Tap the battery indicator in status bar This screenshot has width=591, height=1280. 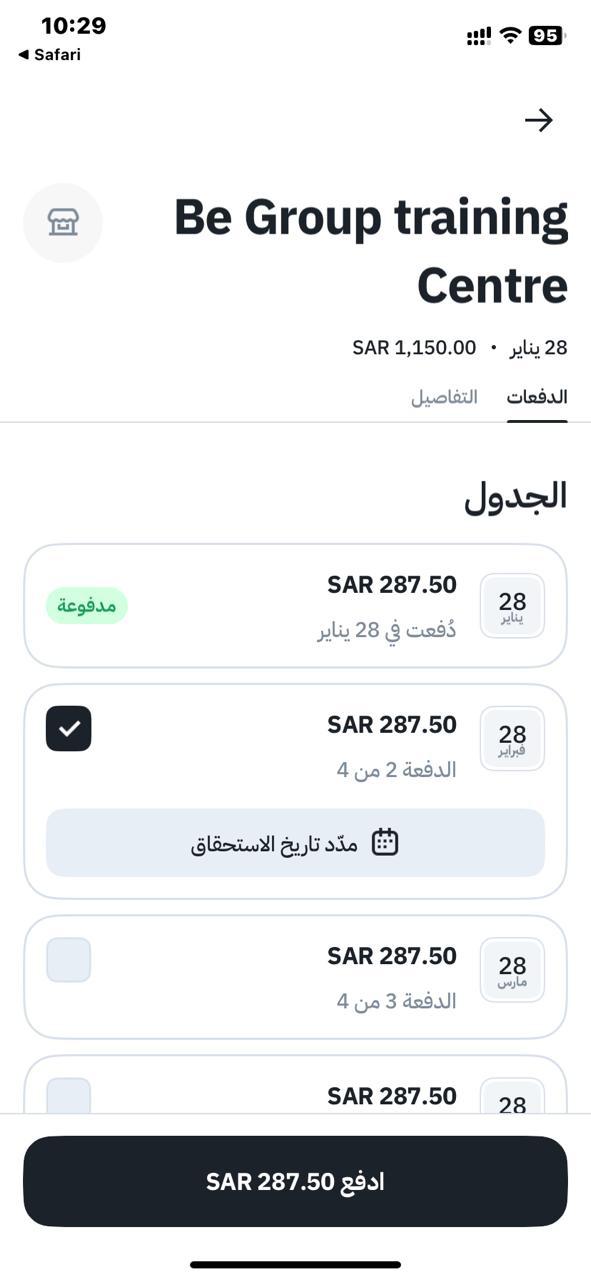[x=547, y=36]
